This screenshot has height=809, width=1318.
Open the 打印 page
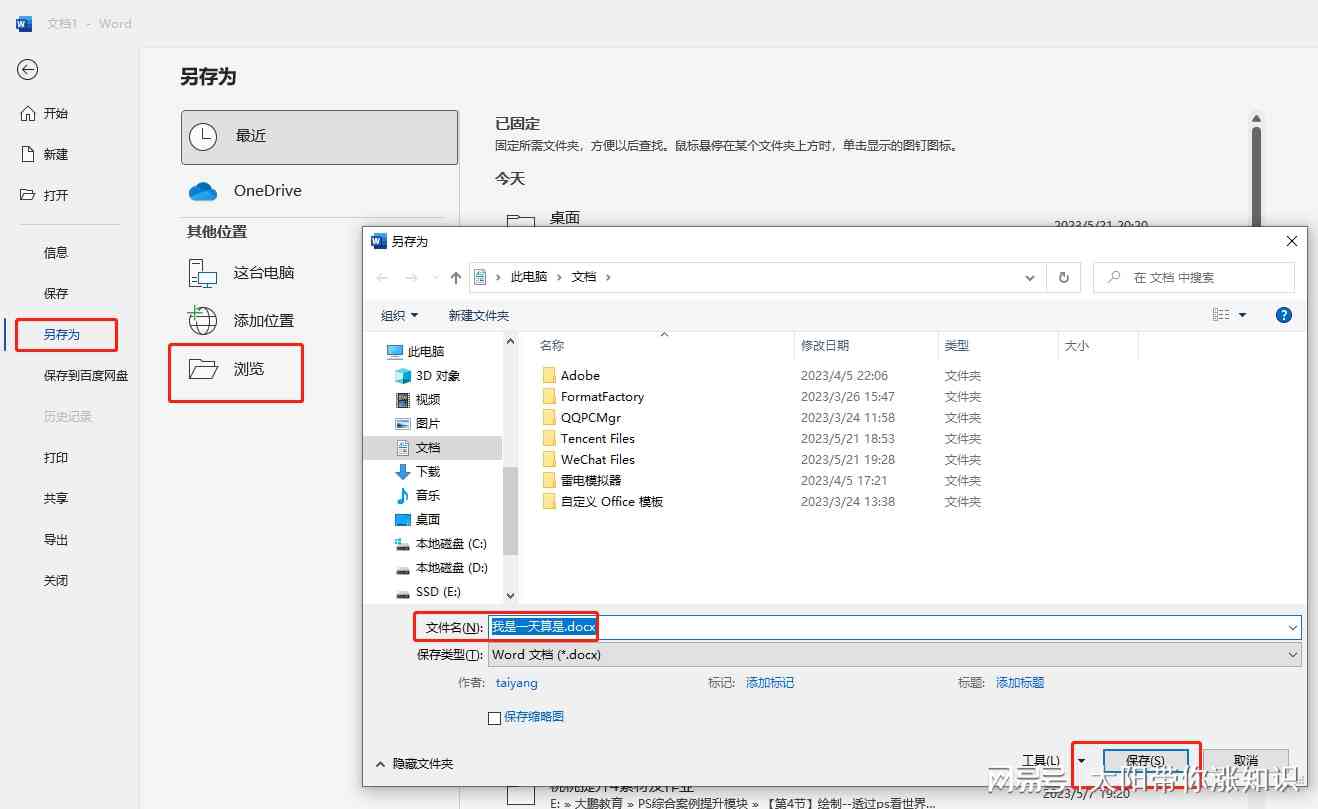tap(56, 458)
